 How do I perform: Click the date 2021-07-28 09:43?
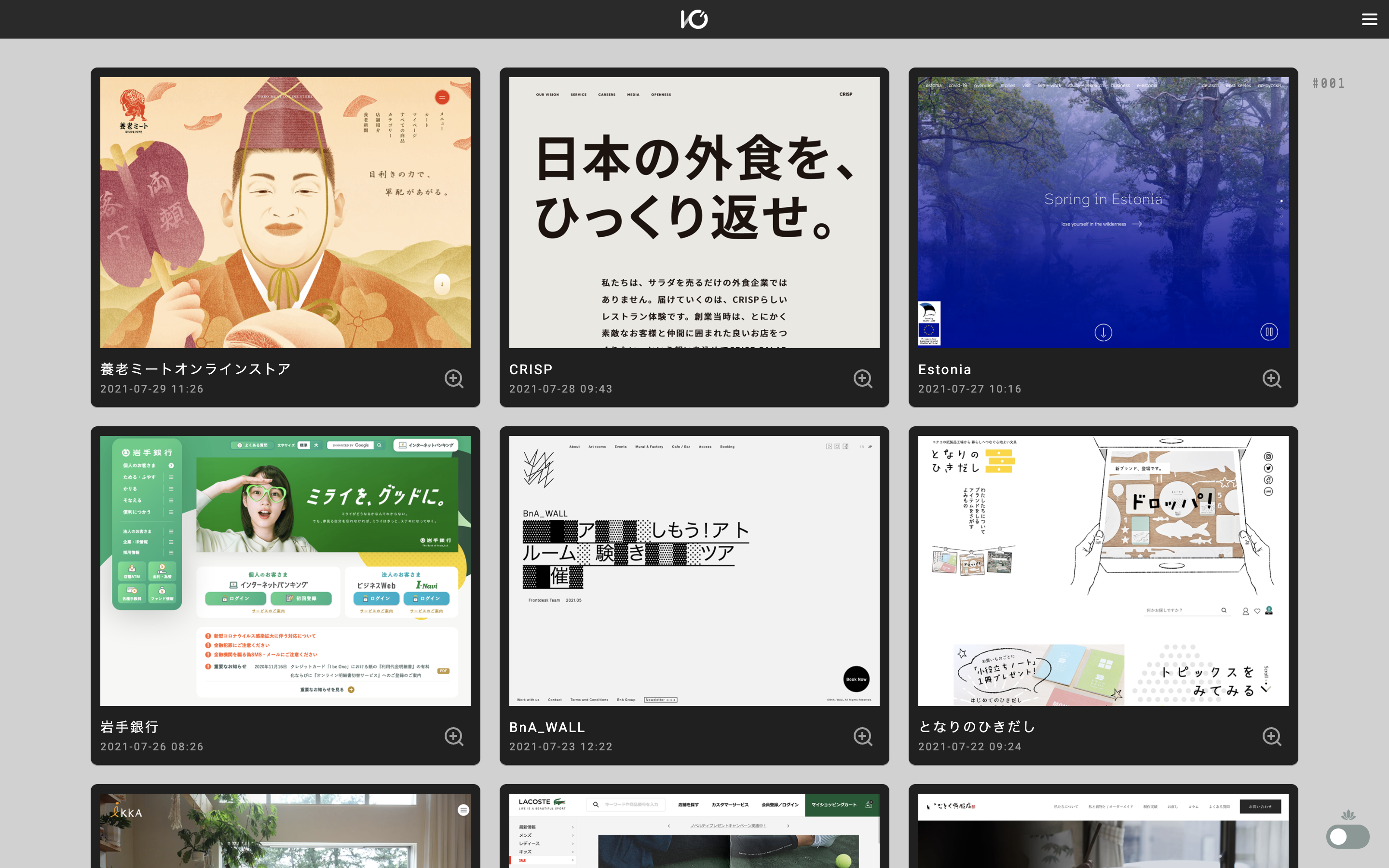point(561,389)
